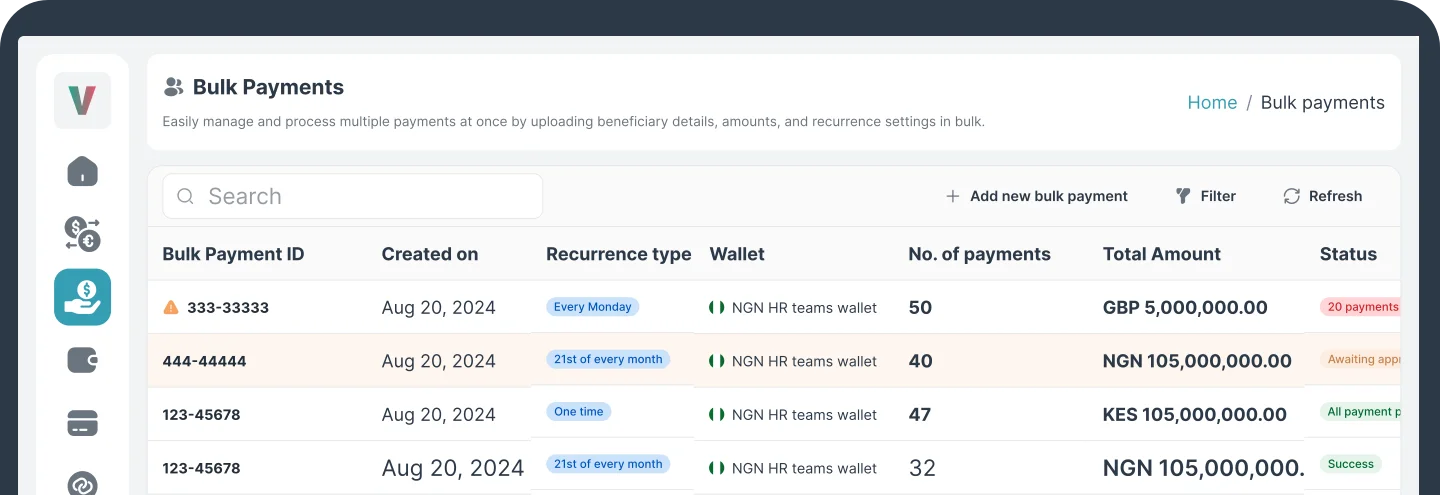The height and width of the screenshot is (495, 1440).
Task: Click the One time recurrence tag
Action: (578, 411)
